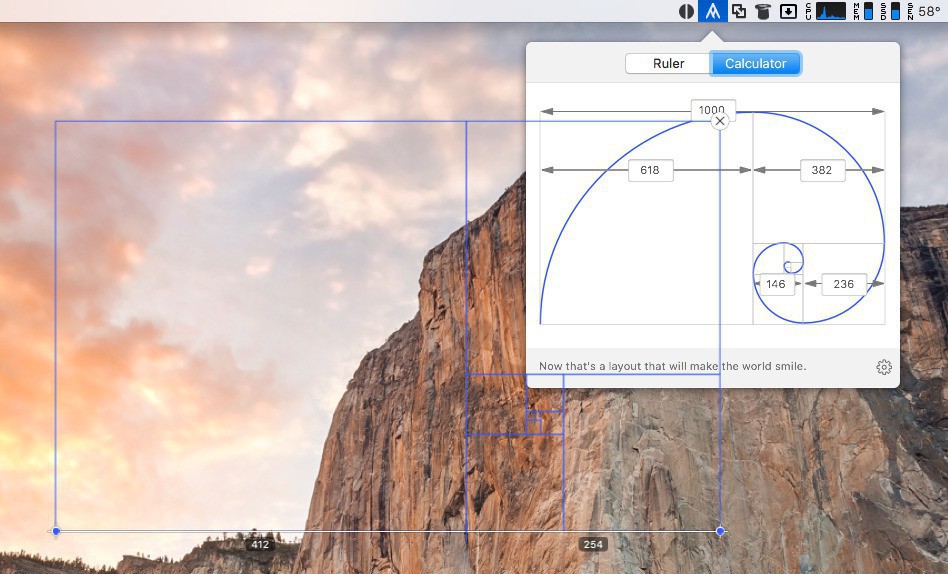Screen dimensions: 948x574
Task: Click the right blue ruler handle
Action: pyautogui.click(x=720, y=531)
